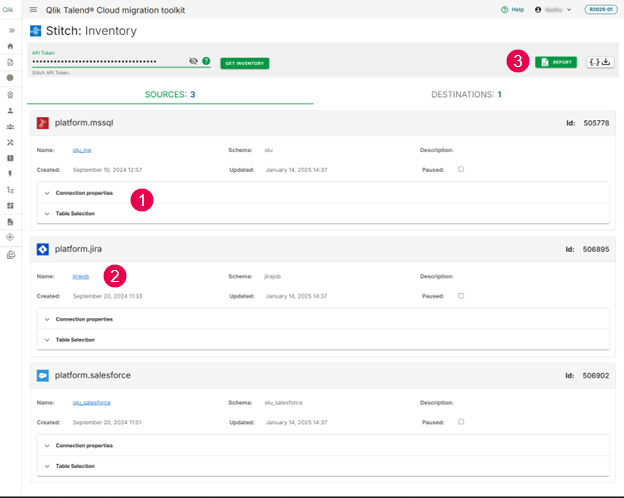The image size is (624, 498).
Task: Open the badge/award icon in sidebar
Action: click(x=10, y=94)
